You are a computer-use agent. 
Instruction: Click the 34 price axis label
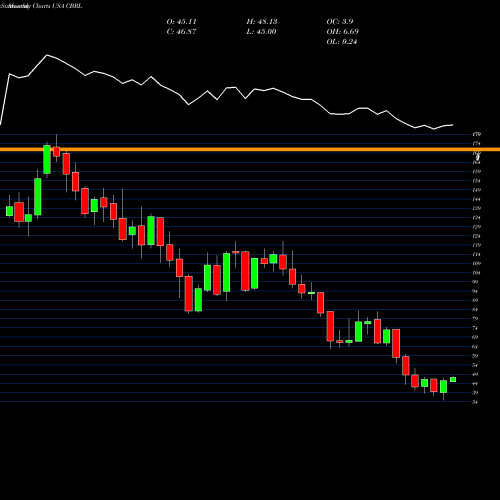tap(475, 402)
